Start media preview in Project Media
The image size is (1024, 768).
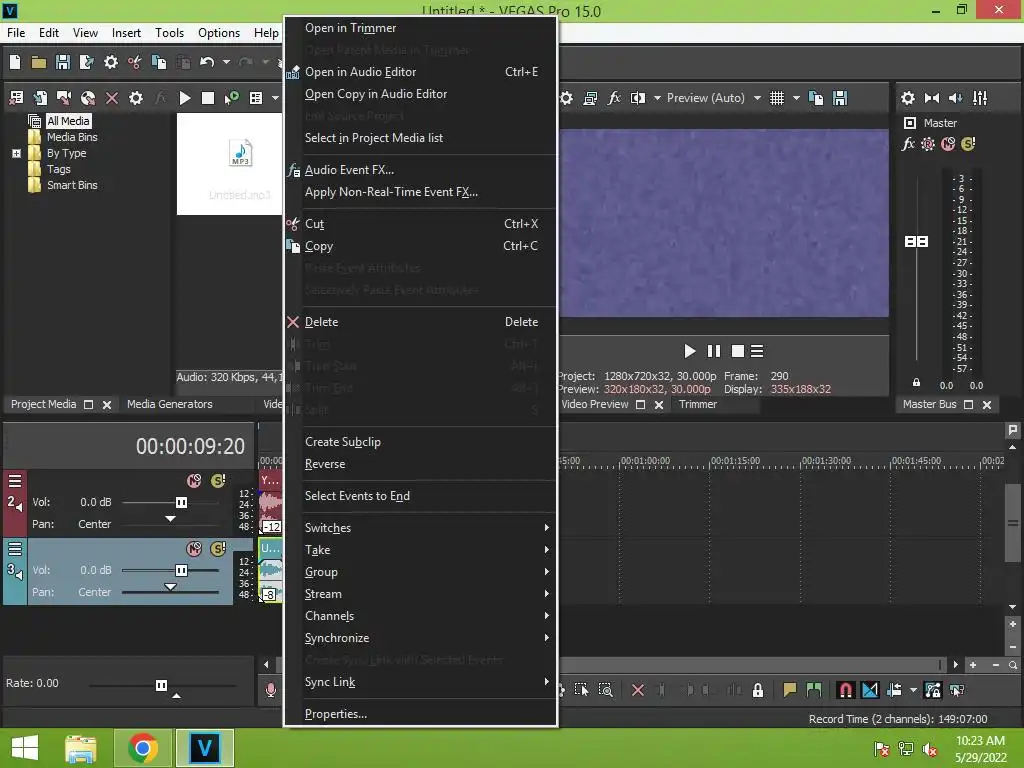[185, 98]
